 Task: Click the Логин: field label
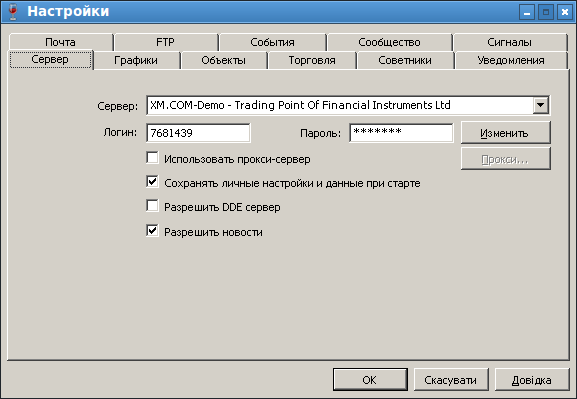point(120,132)
